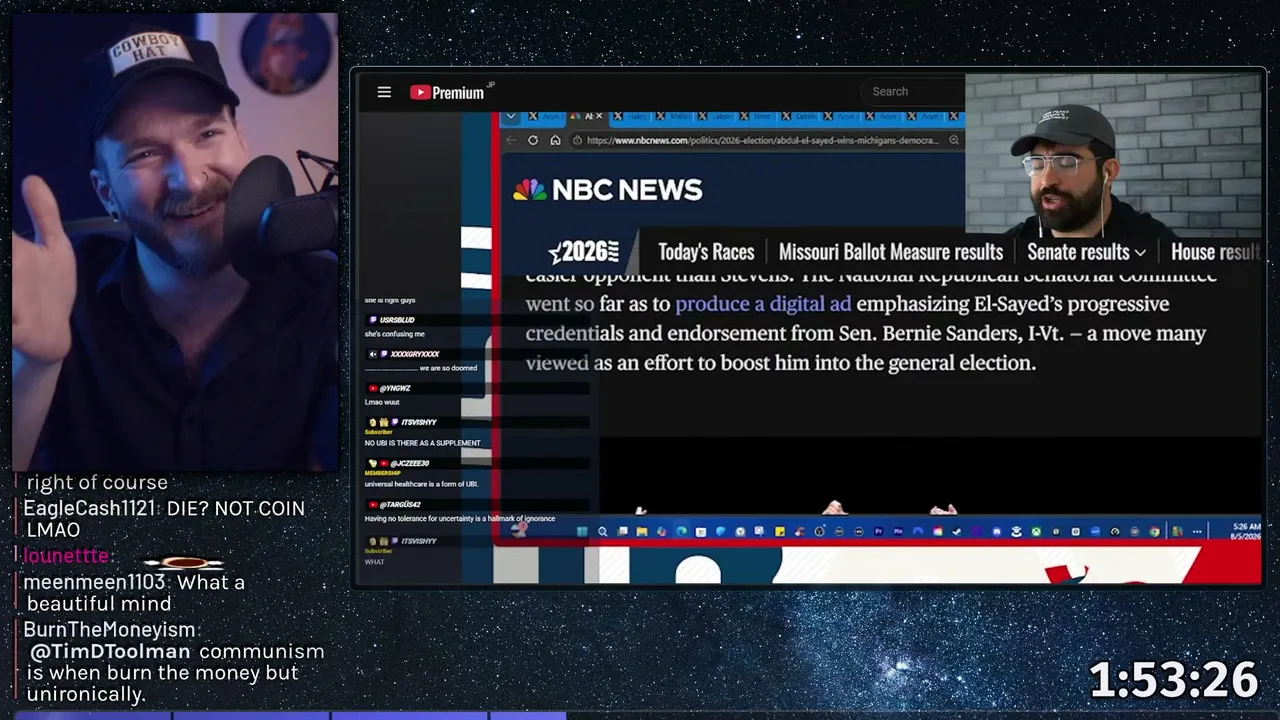The height and width of the screenshot is (720, 1280).
Task: Open the browser tab list dropdown
Action: point(511,117)
